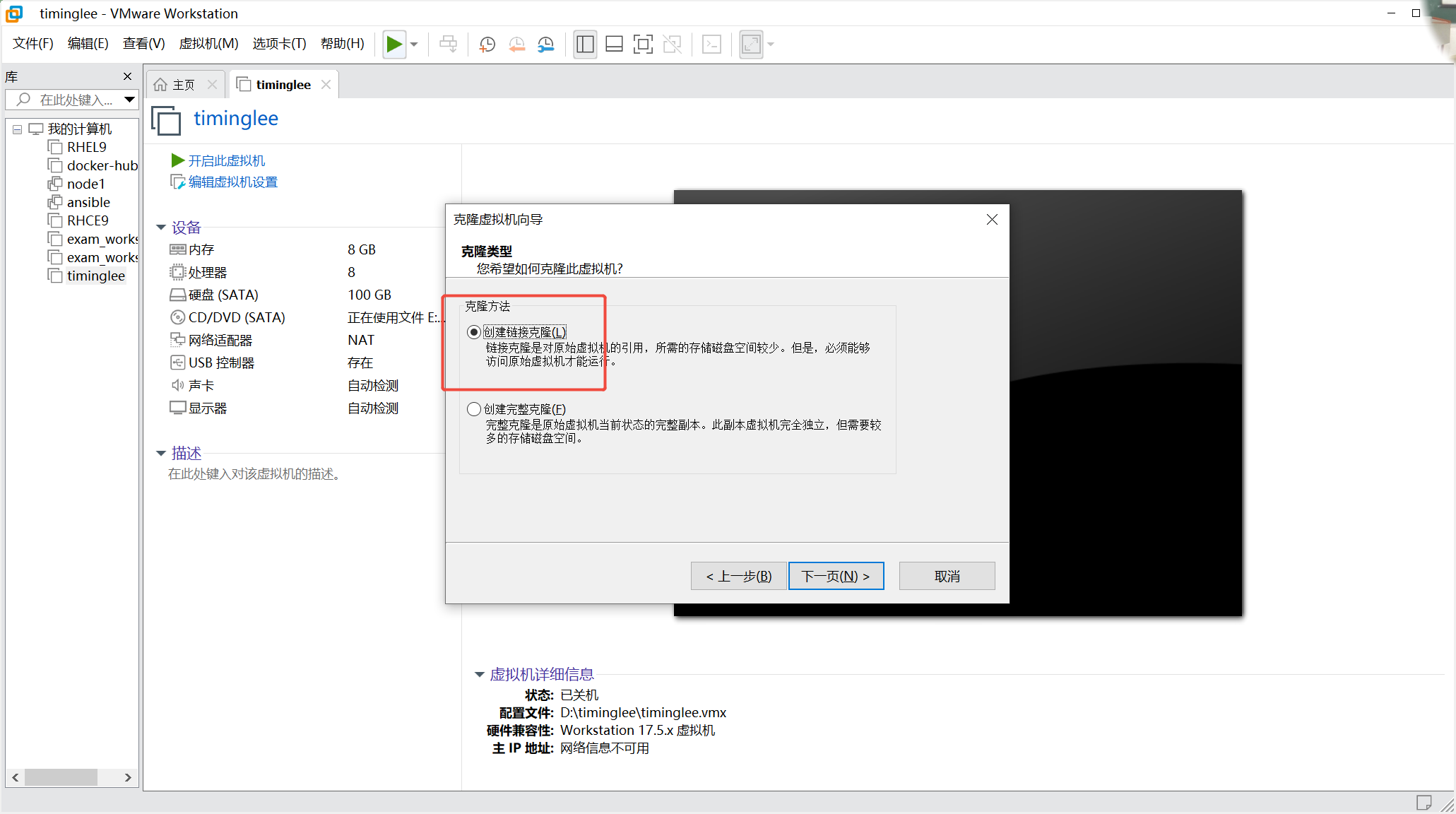
Task: Collapse 我的计算机 tree node
Action: pos(17,129)
